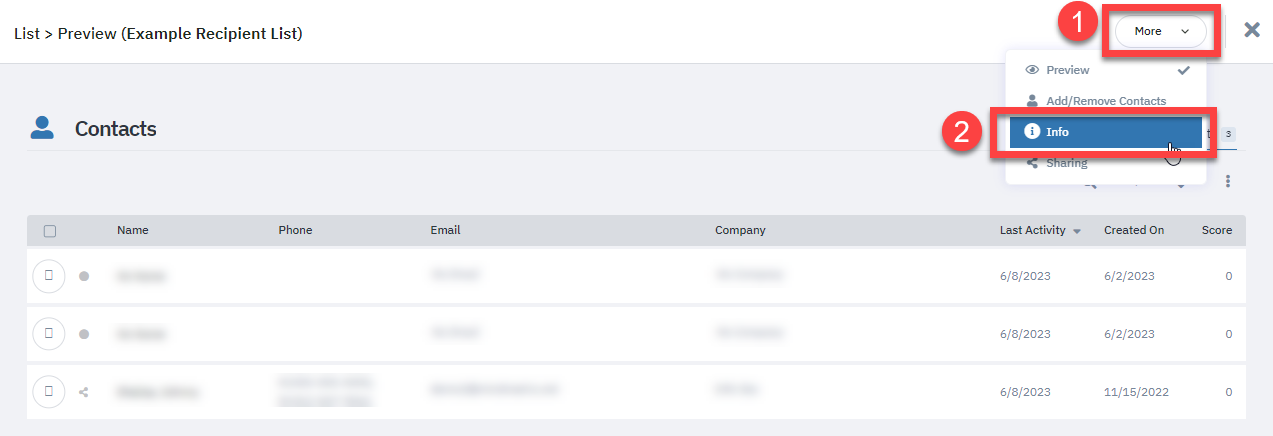Screen dimensions: 1273x436
Task: Open the vertical three-dot options menu
Action: click(x=1227, y=181)
